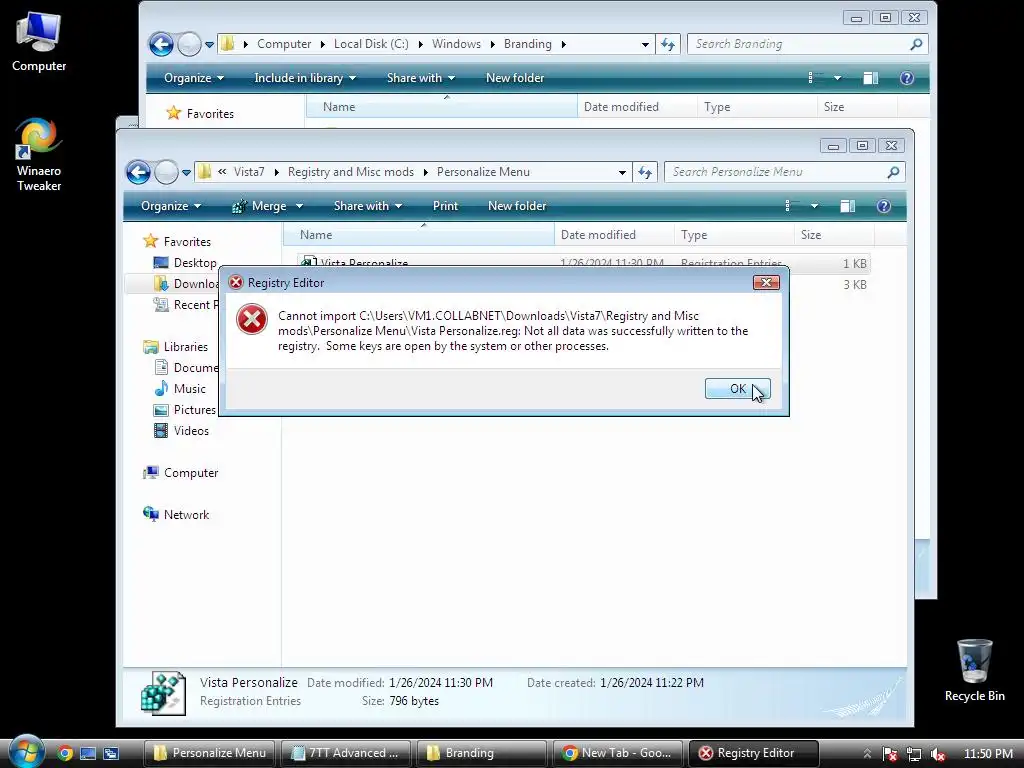Open address history dropdown in Personalize Menu window
This screenshot has height=768, width=1024.
pos(622,172)
